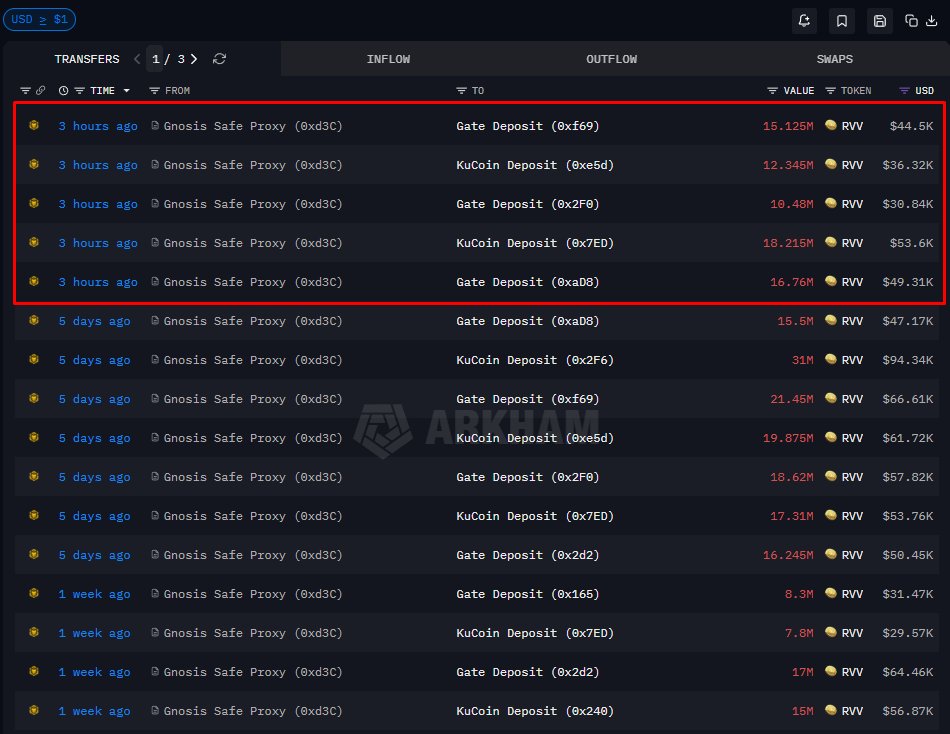Click RVV token label in 15.5M row
Viewport: 950px width, 734px height.
pyautogui.click(x=852, y=321)
